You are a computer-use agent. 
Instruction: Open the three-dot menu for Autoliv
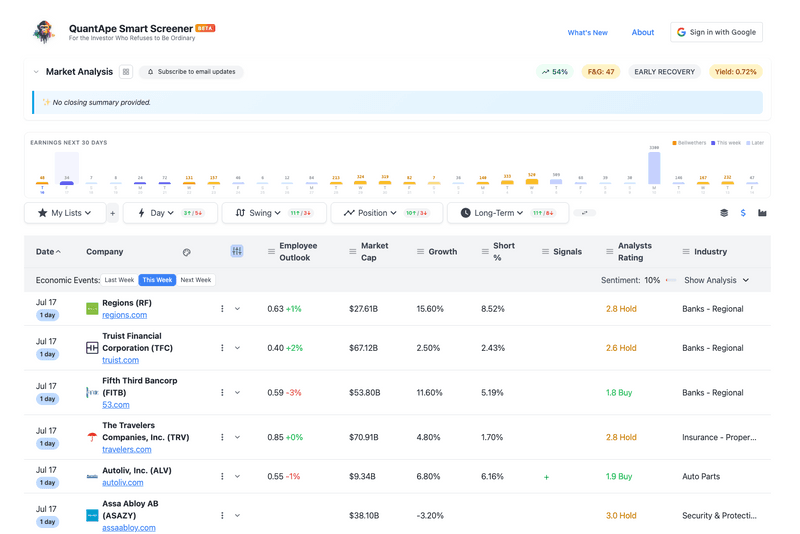click(222, 476)
